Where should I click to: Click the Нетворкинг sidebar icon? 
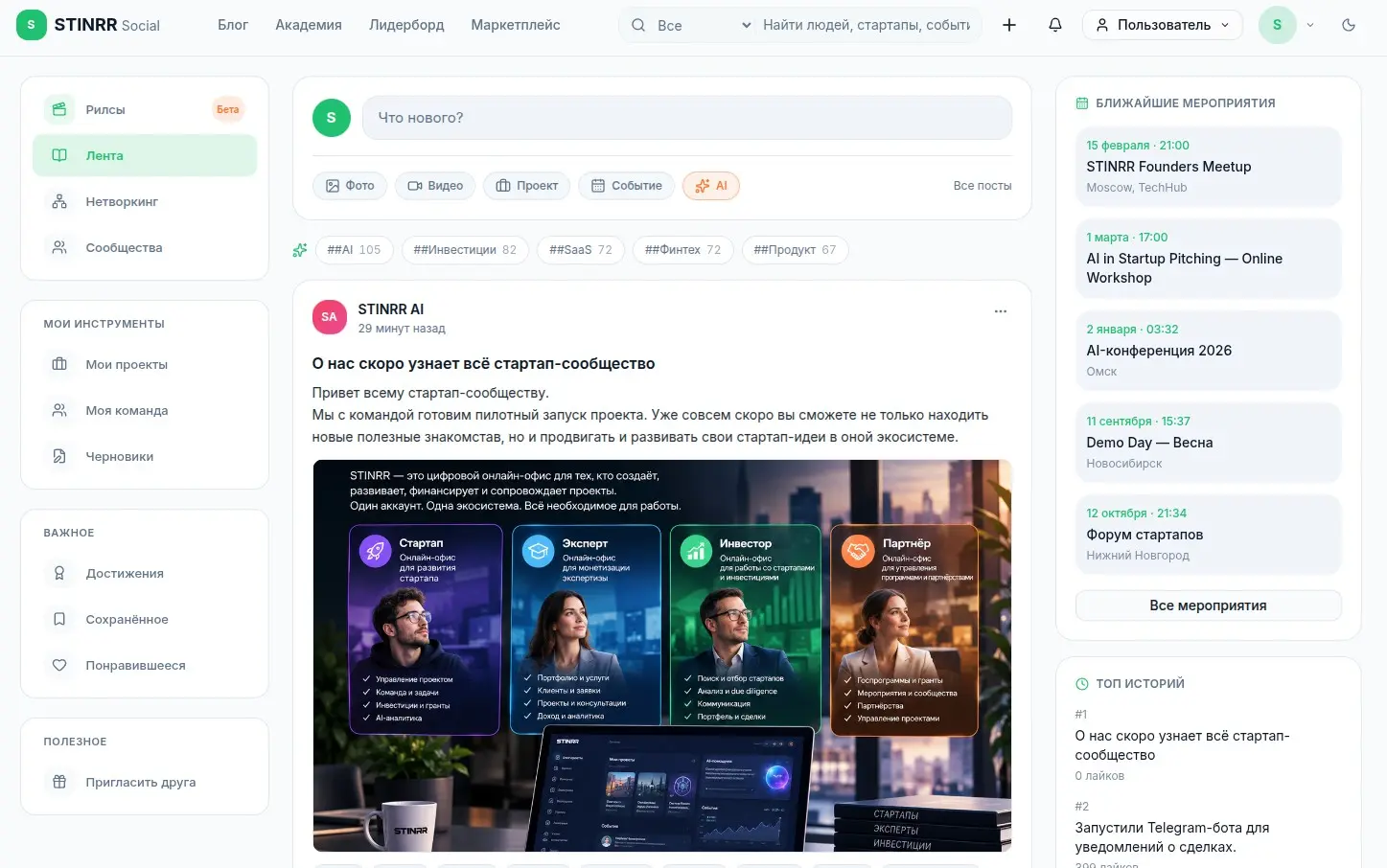[x=59, y=201]
